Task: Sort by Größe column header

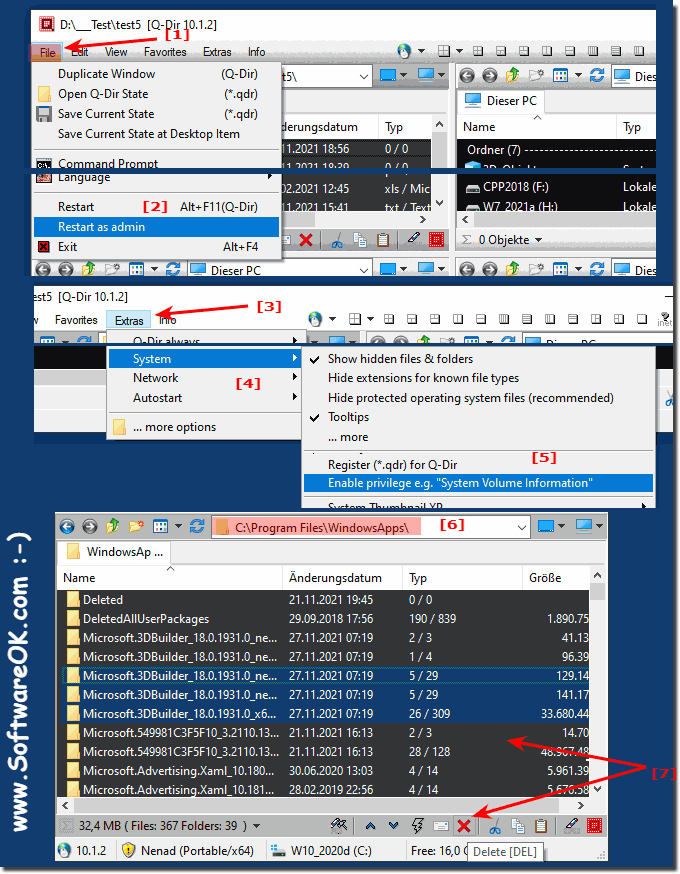Action: coord(555,578)
